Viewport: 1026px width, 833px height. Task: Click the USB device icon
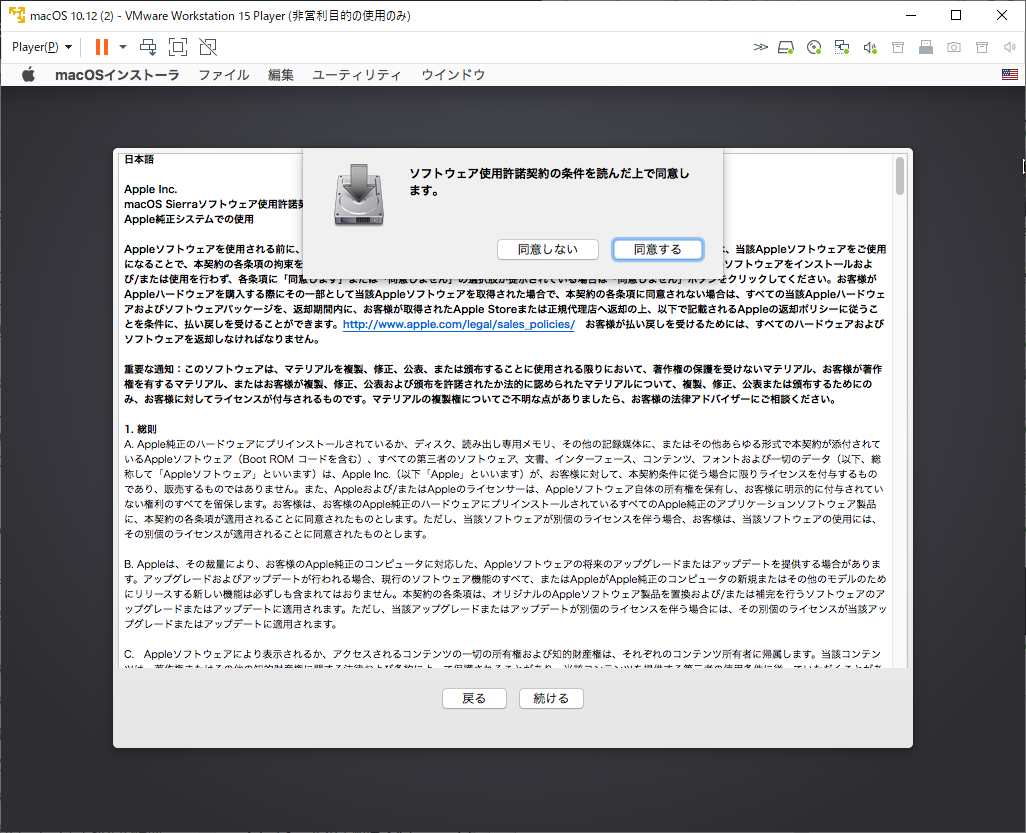pyautogui.click(x=926, y=47)
